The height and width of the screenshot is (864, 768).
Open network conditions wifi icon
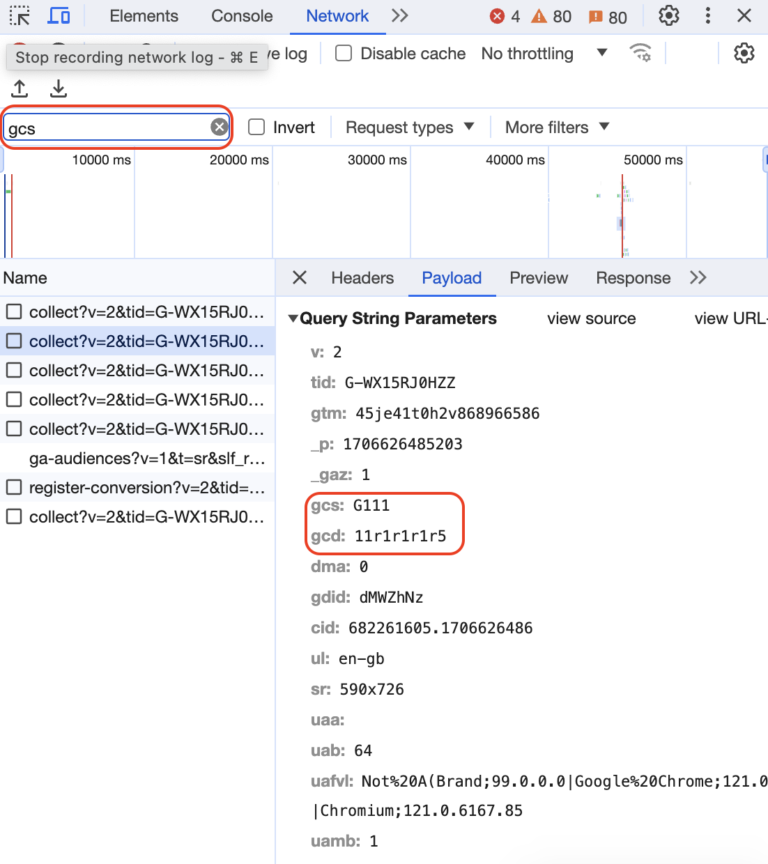[640, 54]
